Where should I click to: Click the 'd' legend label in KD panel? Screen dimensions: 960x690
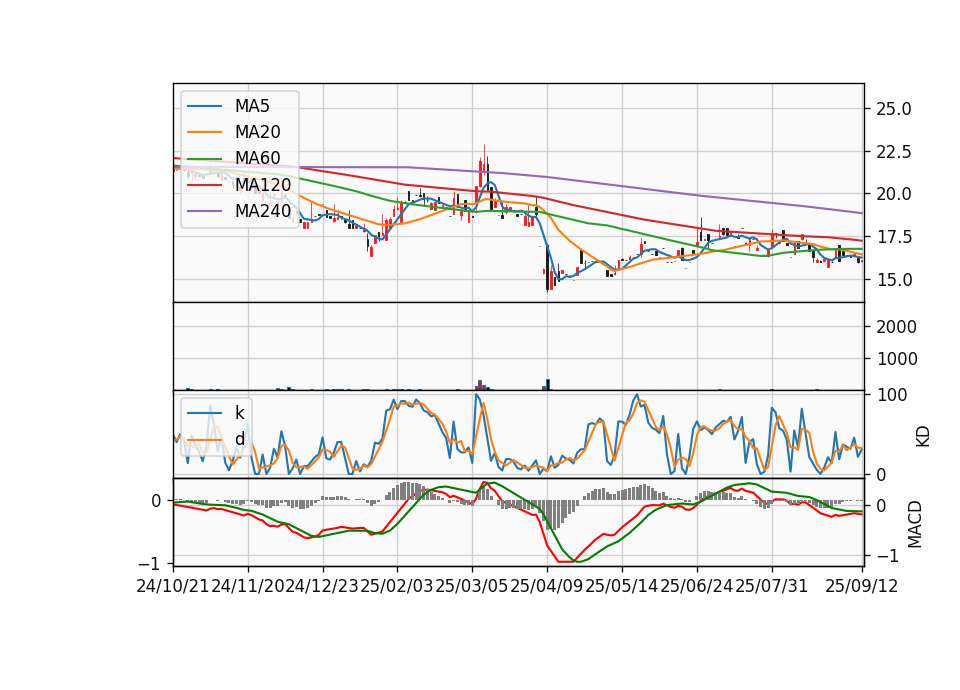pos(240,439)
